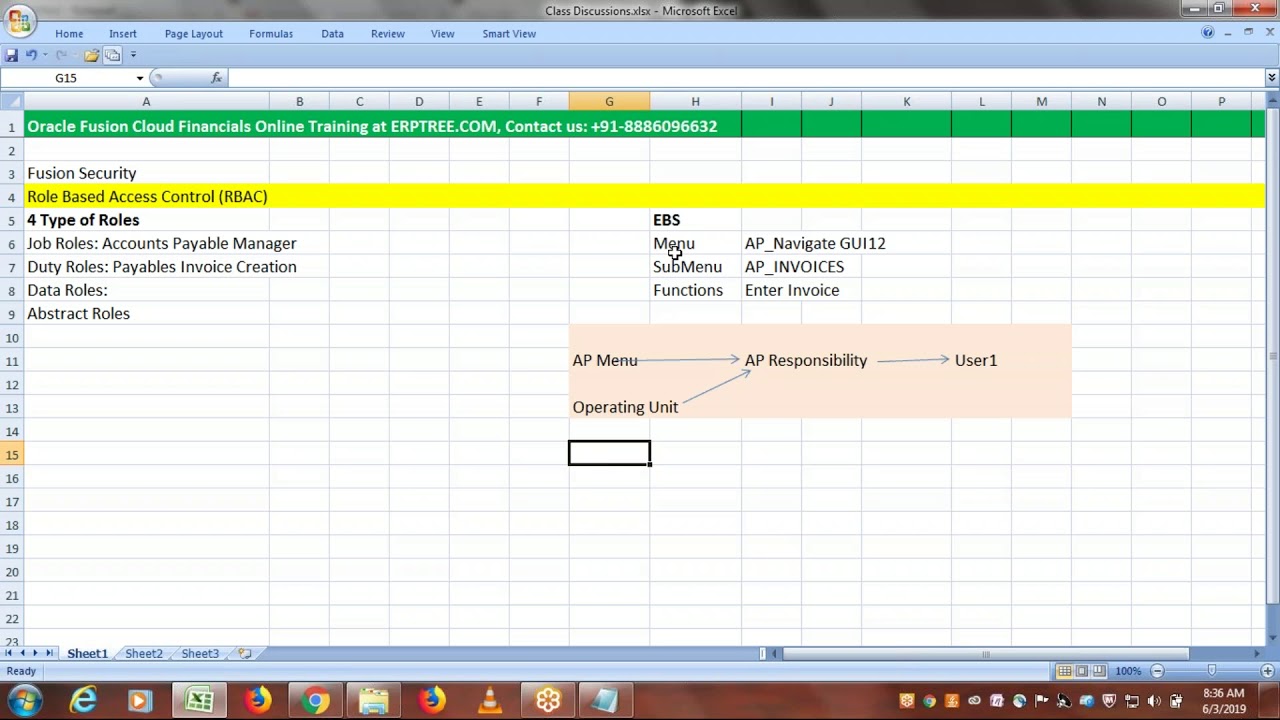Switch to Normal view in status bar
The height and width of the screenshot is (720, 1280).
1065,671
